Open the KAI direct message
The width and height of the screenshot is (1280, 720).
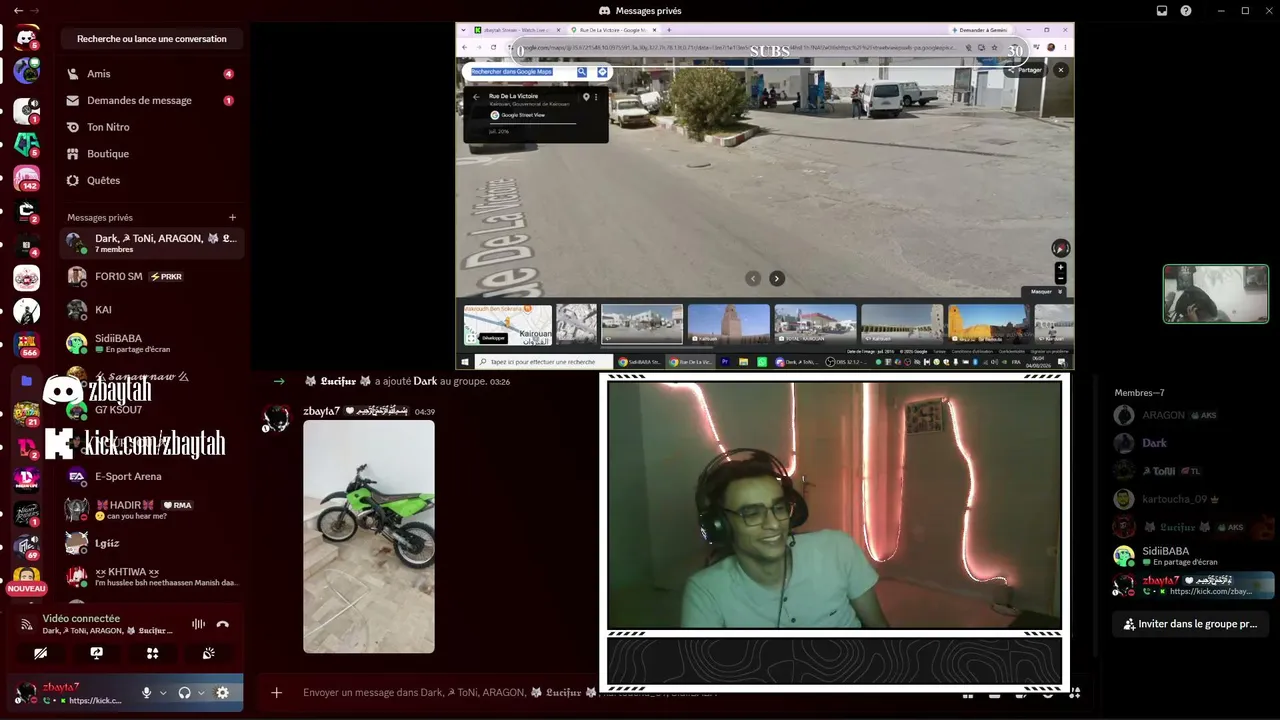tap(152, 310)
